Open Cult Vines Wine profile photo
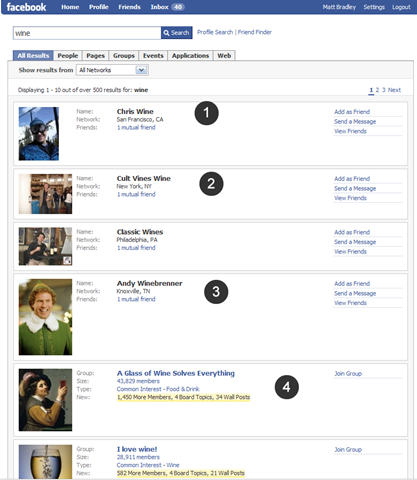 pyautogui.click(x=45, y=194)
